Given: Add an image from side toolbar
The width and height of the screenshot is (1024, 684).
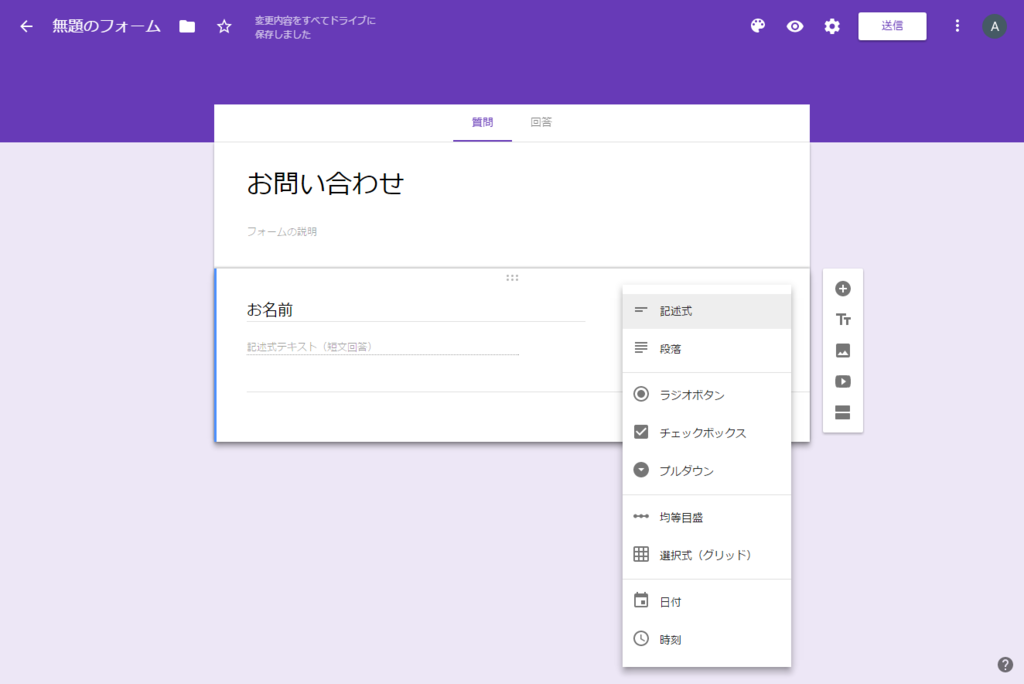Looking at the screenshot, I should click(842, 351).
